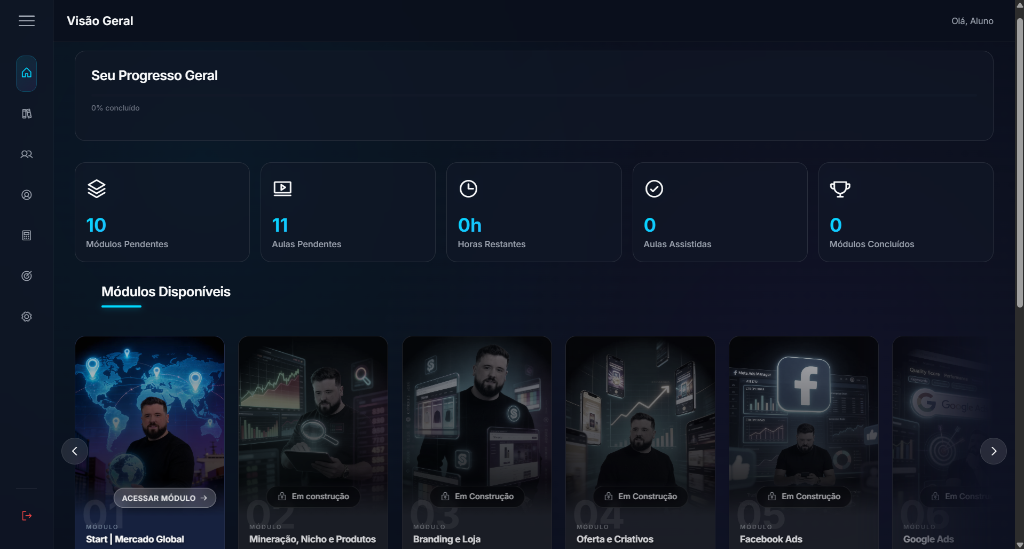This screenshot has width=1024, height=549.
Task: Click the Acessar Módulo button
Action: coord(164,497)
